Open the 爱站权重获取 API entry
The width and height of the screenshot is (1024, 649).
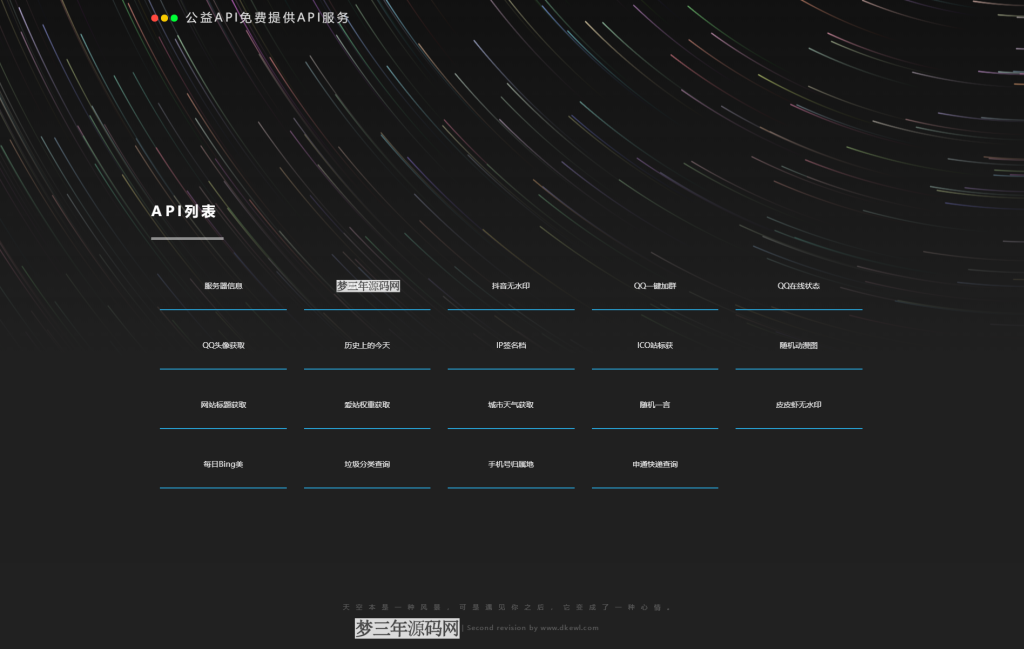tap(366, 404)
